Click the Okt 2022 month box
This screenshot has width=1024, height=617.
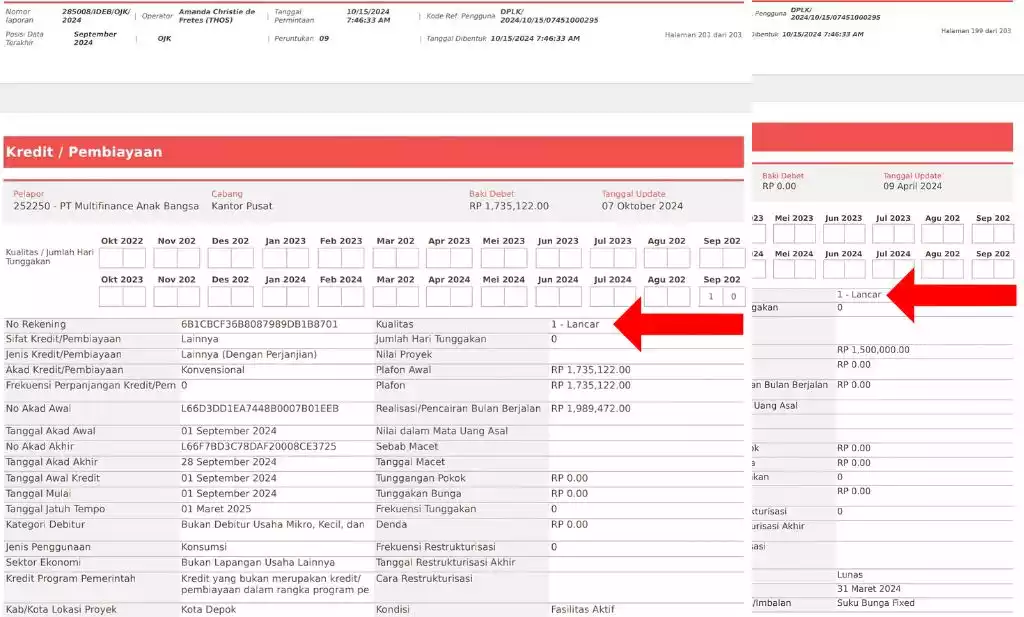tap(122, 258)
